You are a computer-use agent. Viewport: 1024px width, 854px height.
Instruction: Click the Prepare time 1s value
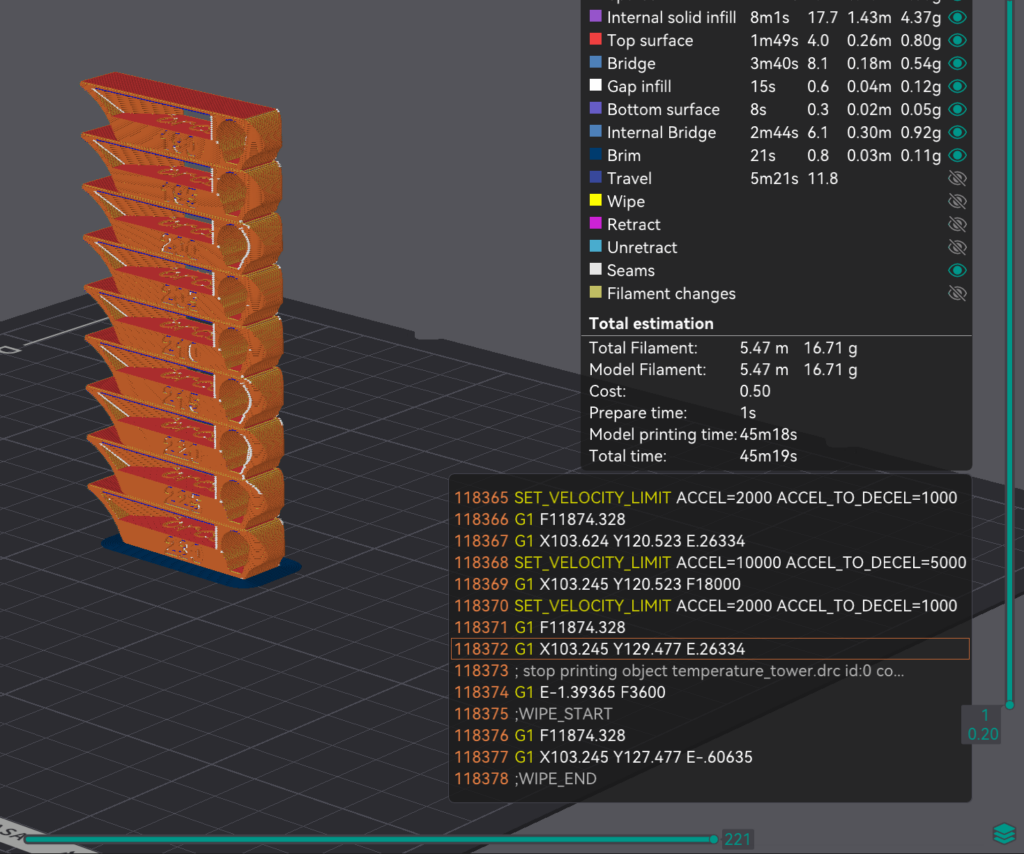(748, 413)
